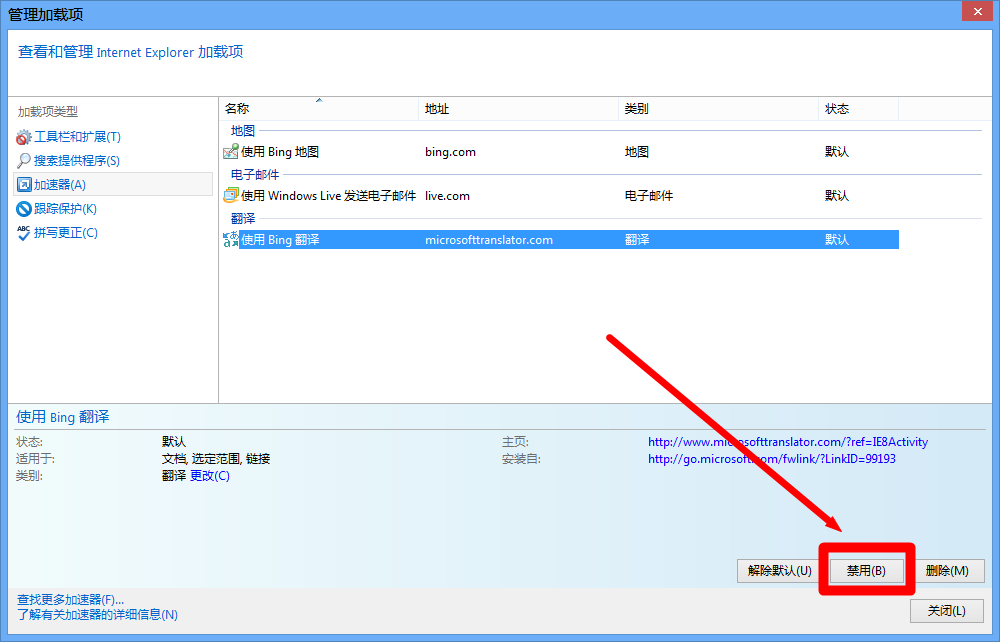This screenshot has width=1000, height=642.
Task: Select the 使用 Bing 地图 row
Action: (x=560, y=152)
